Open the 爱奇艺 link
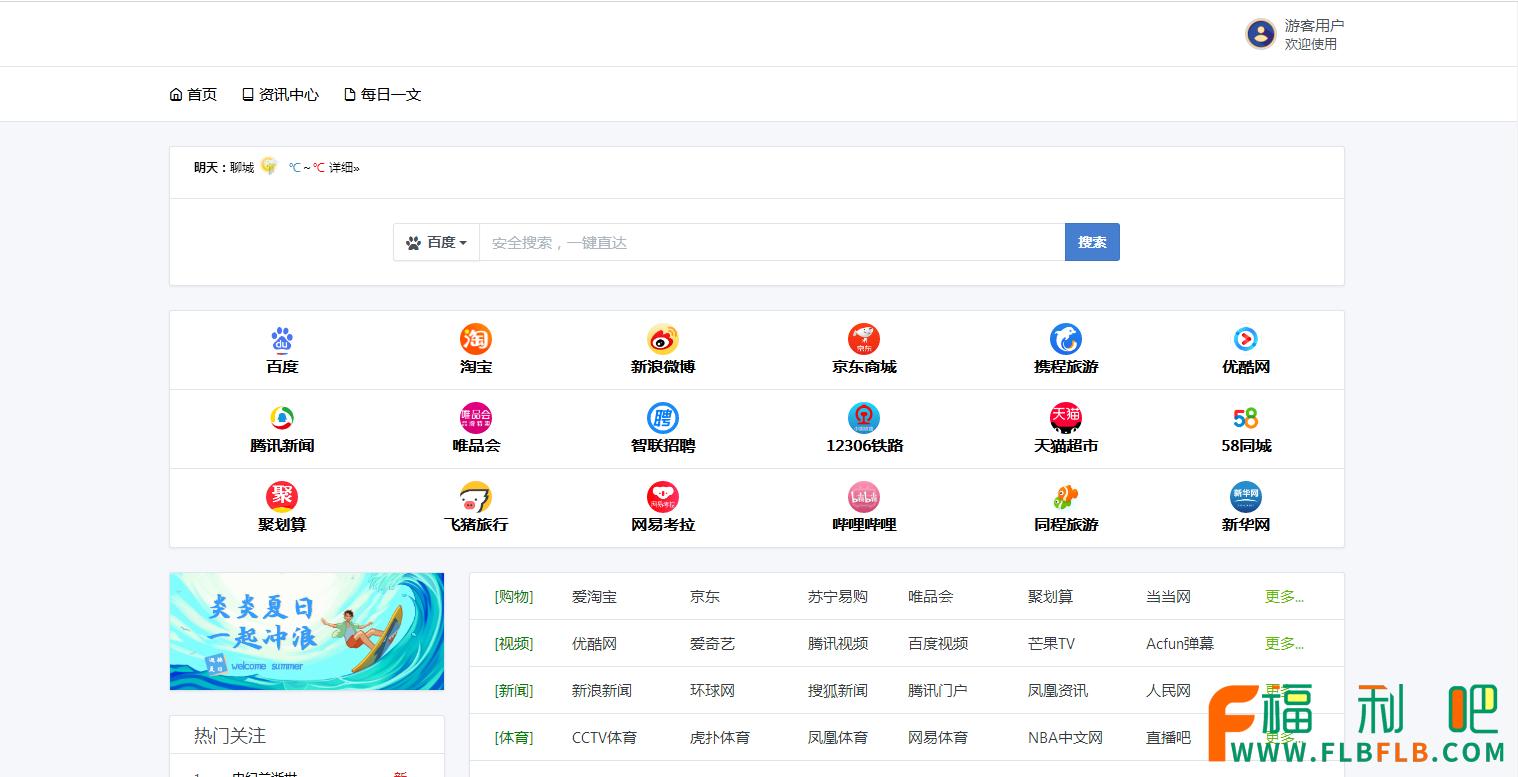 pyautogui.click(x=712, y=644)
